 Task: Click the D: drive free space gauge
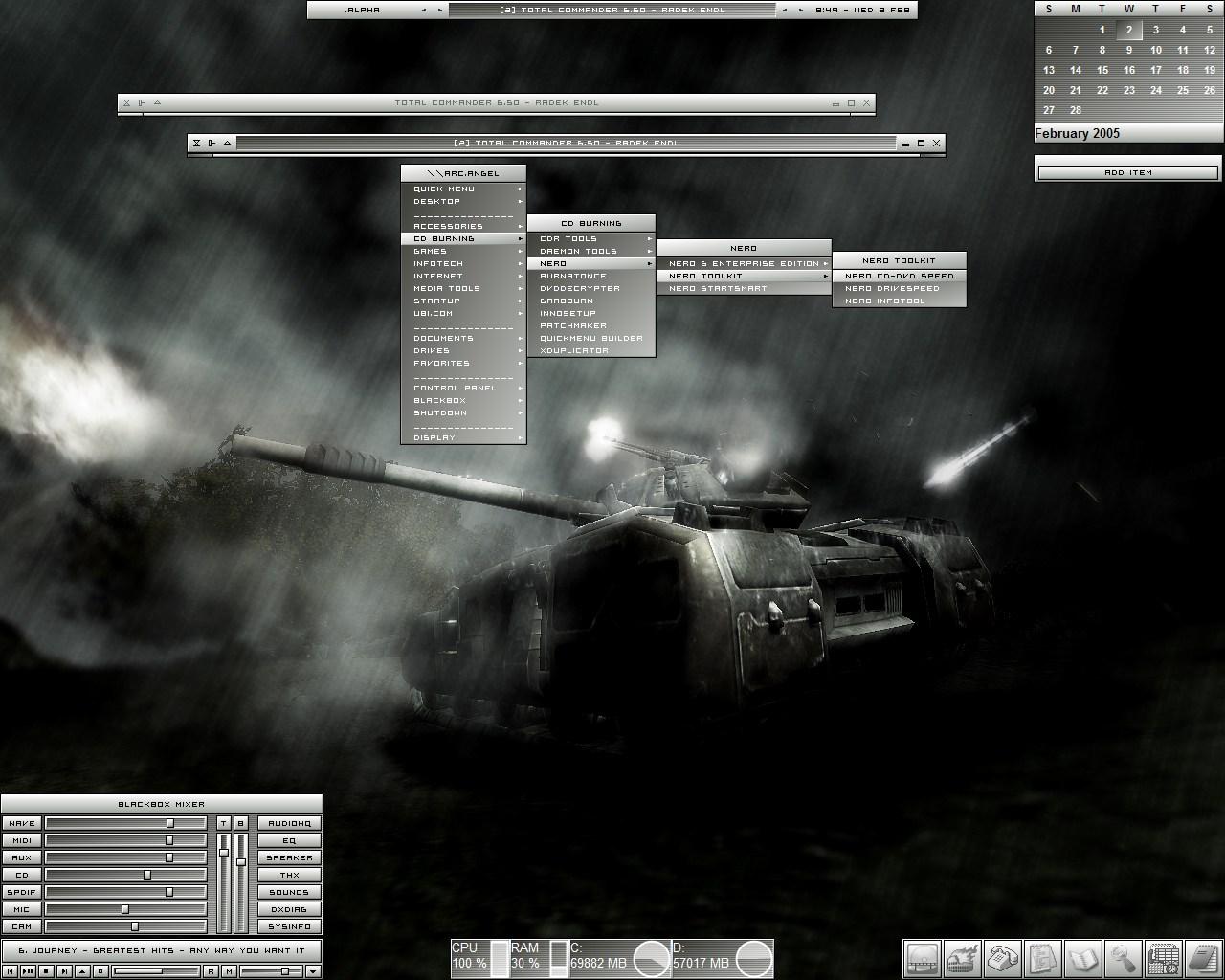click(723, 958)
